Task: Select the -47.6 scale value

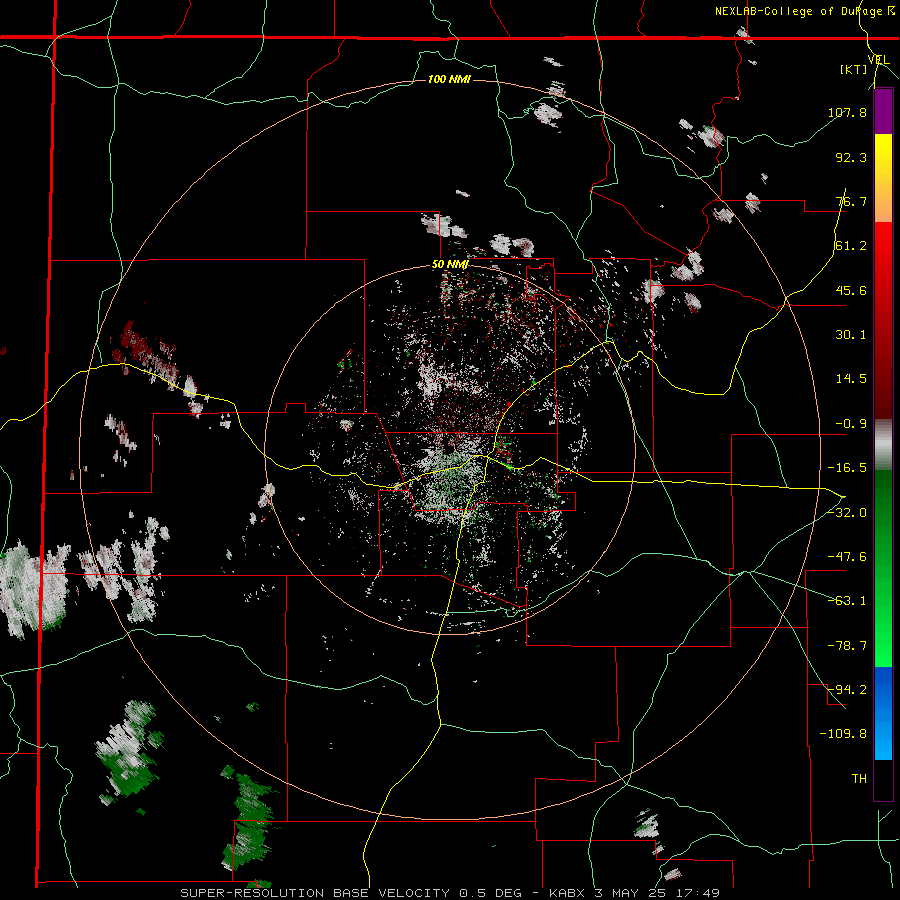Action: 847,557
